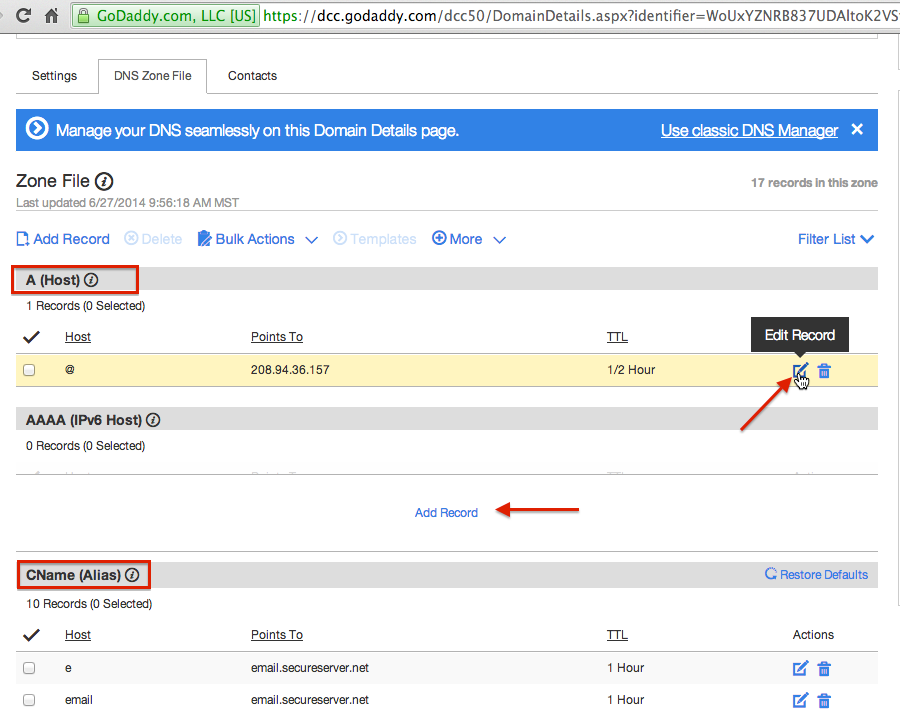The width and height of the screenshot is (900, 715).
Task: Open the Contacts tab
Action: click(x=253, y=76)
